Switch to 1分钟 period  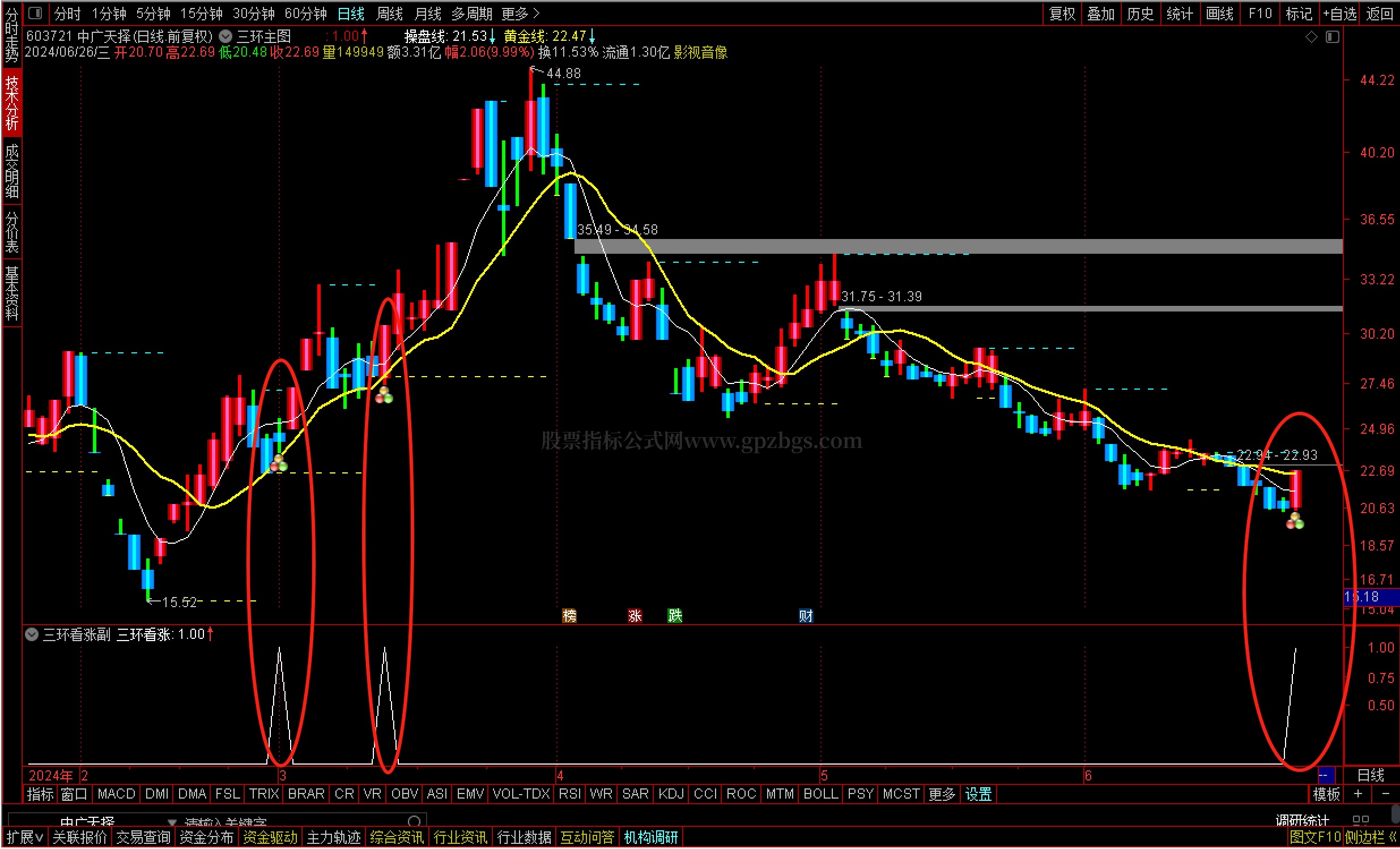tap(109, 13)
